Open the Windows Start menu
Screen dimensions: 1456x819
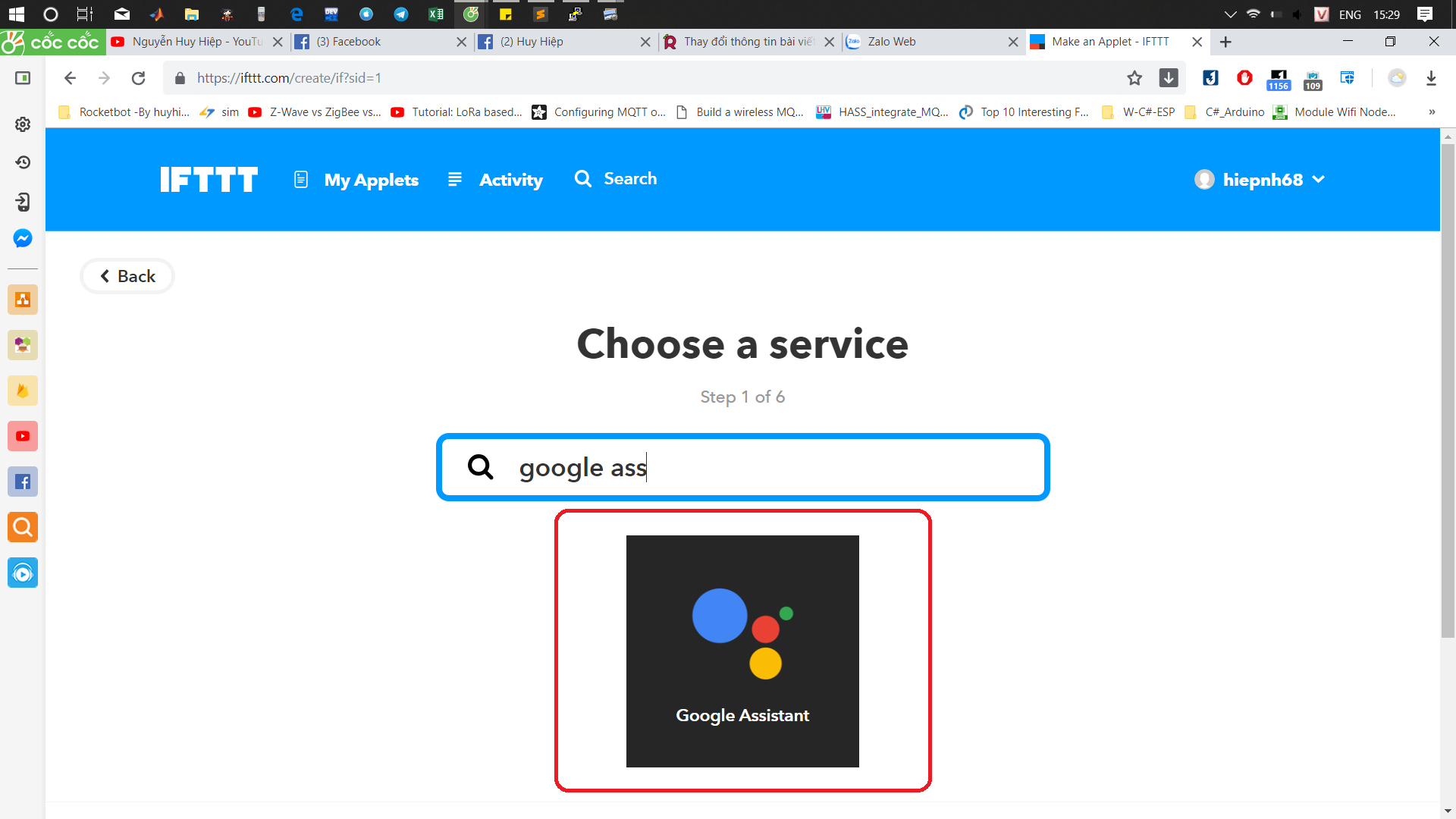(x=16, y=14)
